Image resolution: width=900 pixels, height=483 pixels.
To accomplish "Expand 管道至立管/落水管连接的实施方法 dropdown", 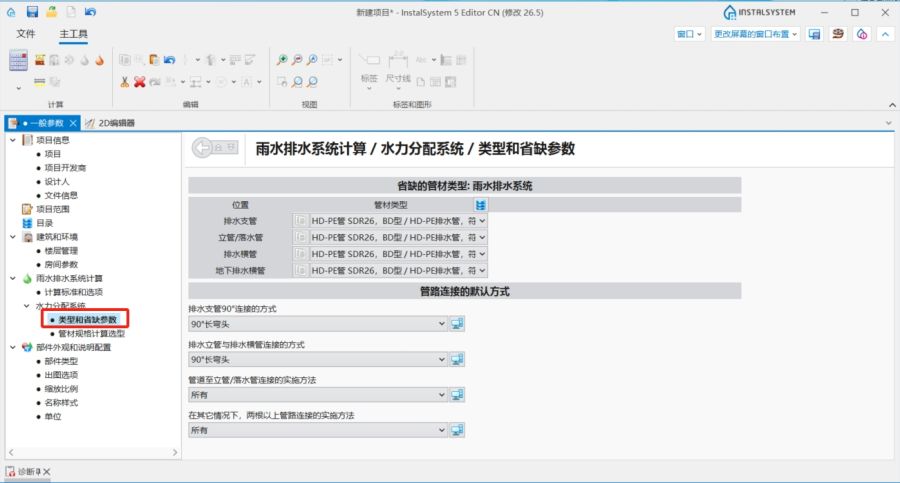I will coord(442,394).
